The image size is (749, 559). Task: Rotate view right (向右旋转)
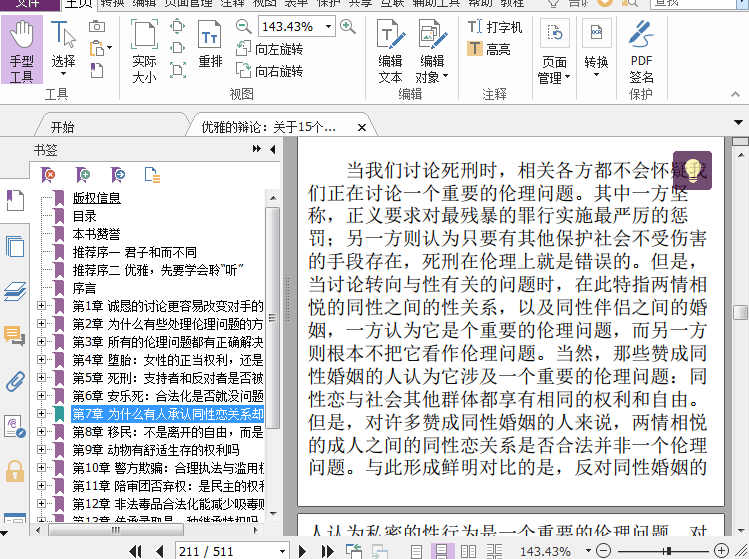(x=269, y=71)
